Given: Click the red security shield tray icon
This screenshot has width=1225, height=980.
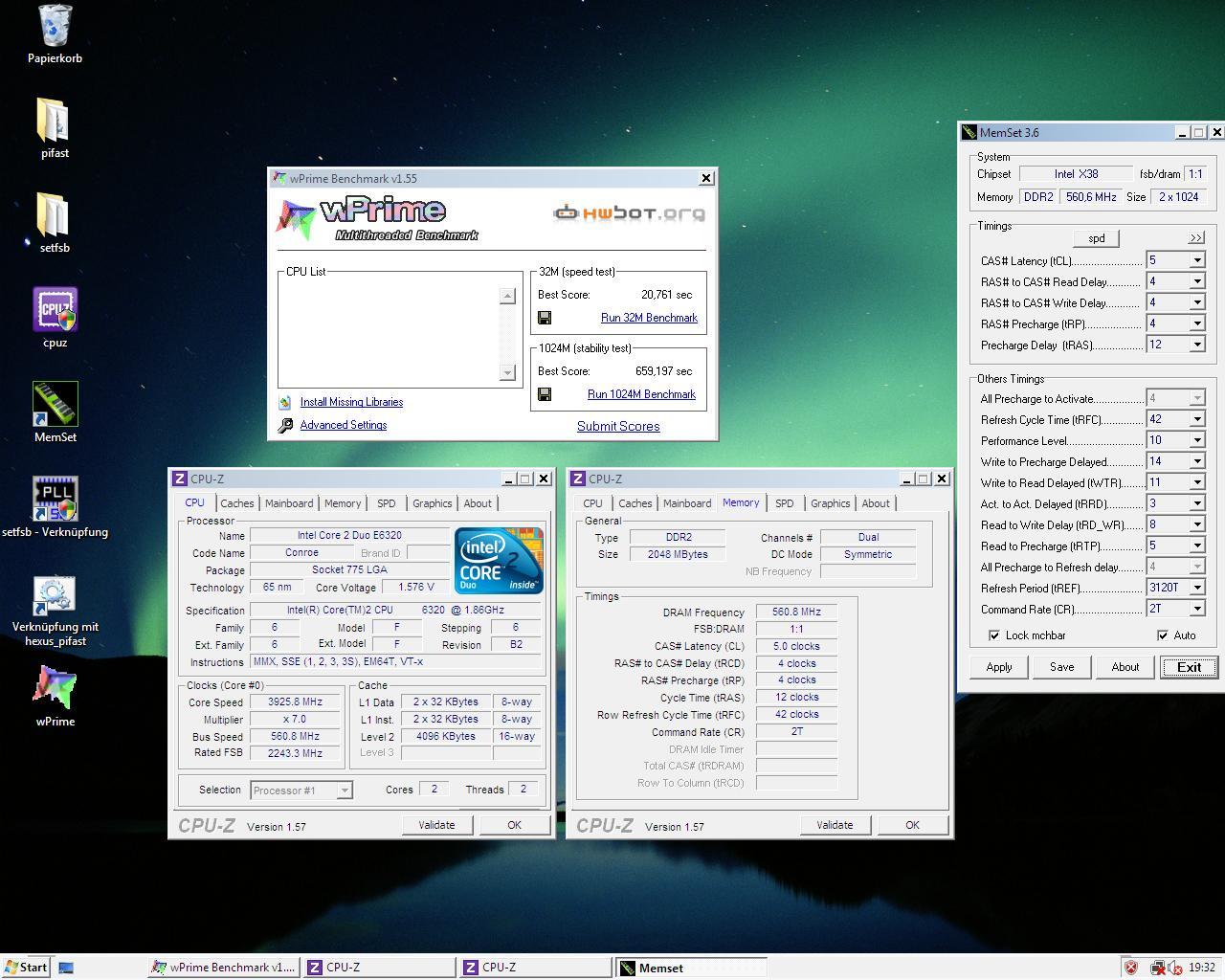Looking at the screenshot, I should click(1130, 968).
